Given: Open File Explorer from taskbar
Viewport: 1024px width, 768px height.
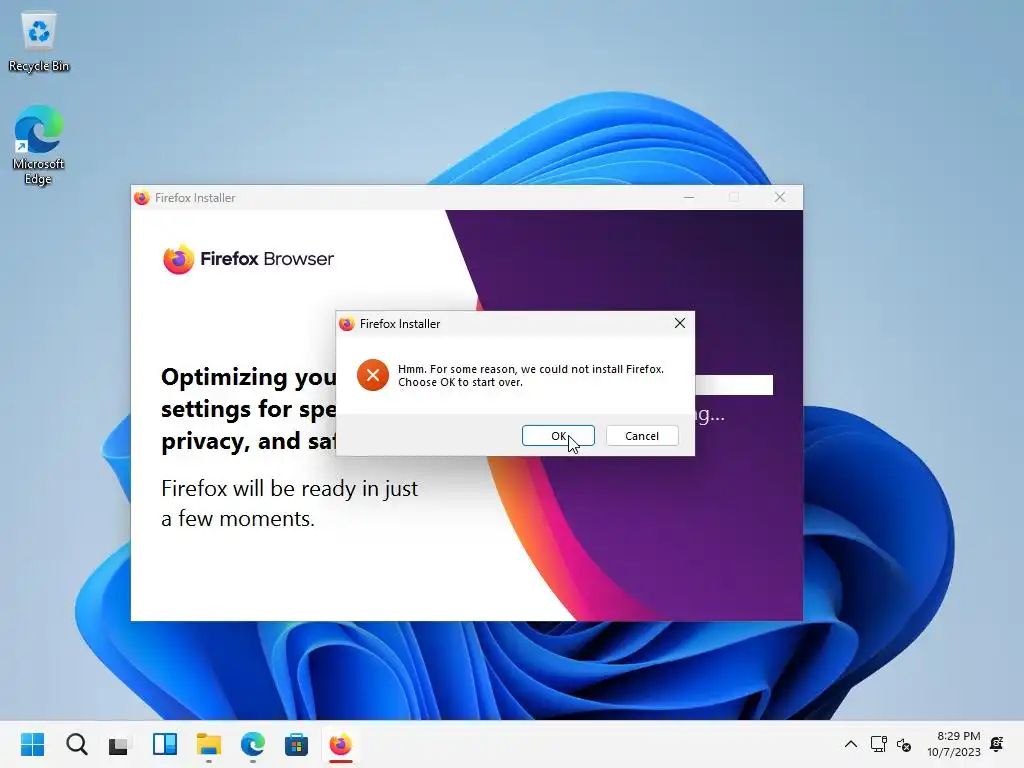Looking at the screenshot, I should click(x=209, y=744).
